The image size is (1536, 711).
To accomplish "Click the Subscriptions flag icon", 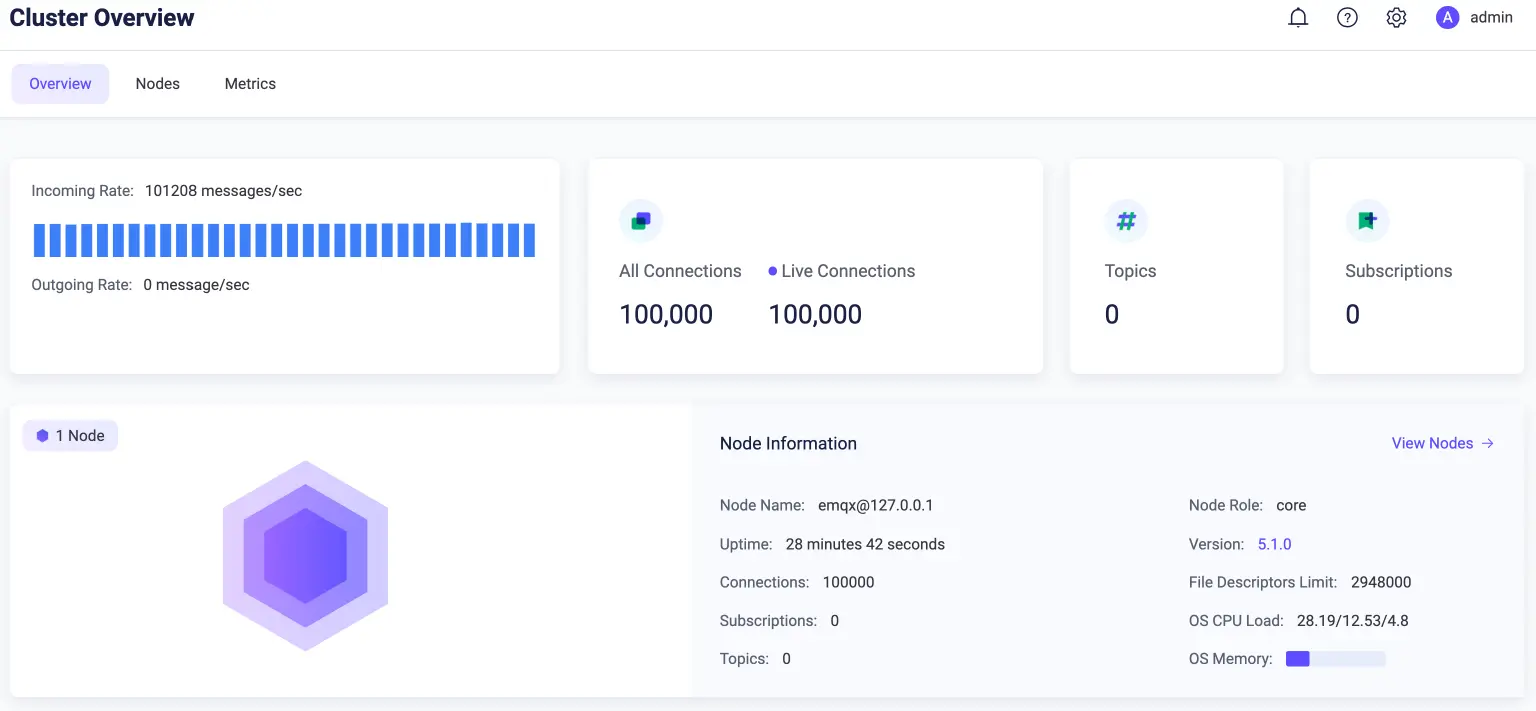I will click(1367, 220).
